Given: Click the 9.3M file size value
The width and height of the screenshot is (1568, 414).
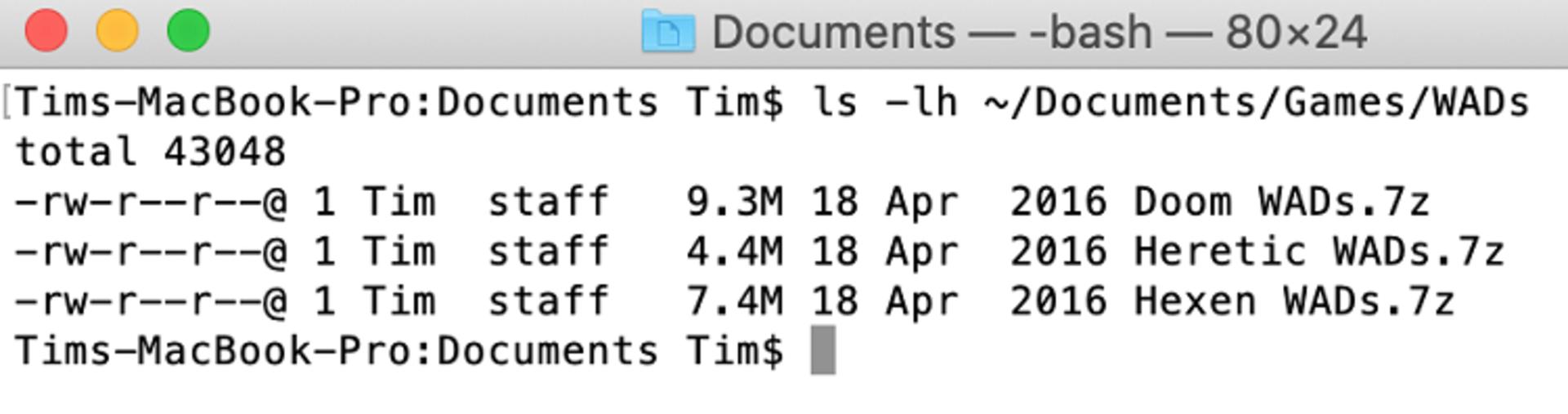Looking at the screenshot, I should pos(735,201).
